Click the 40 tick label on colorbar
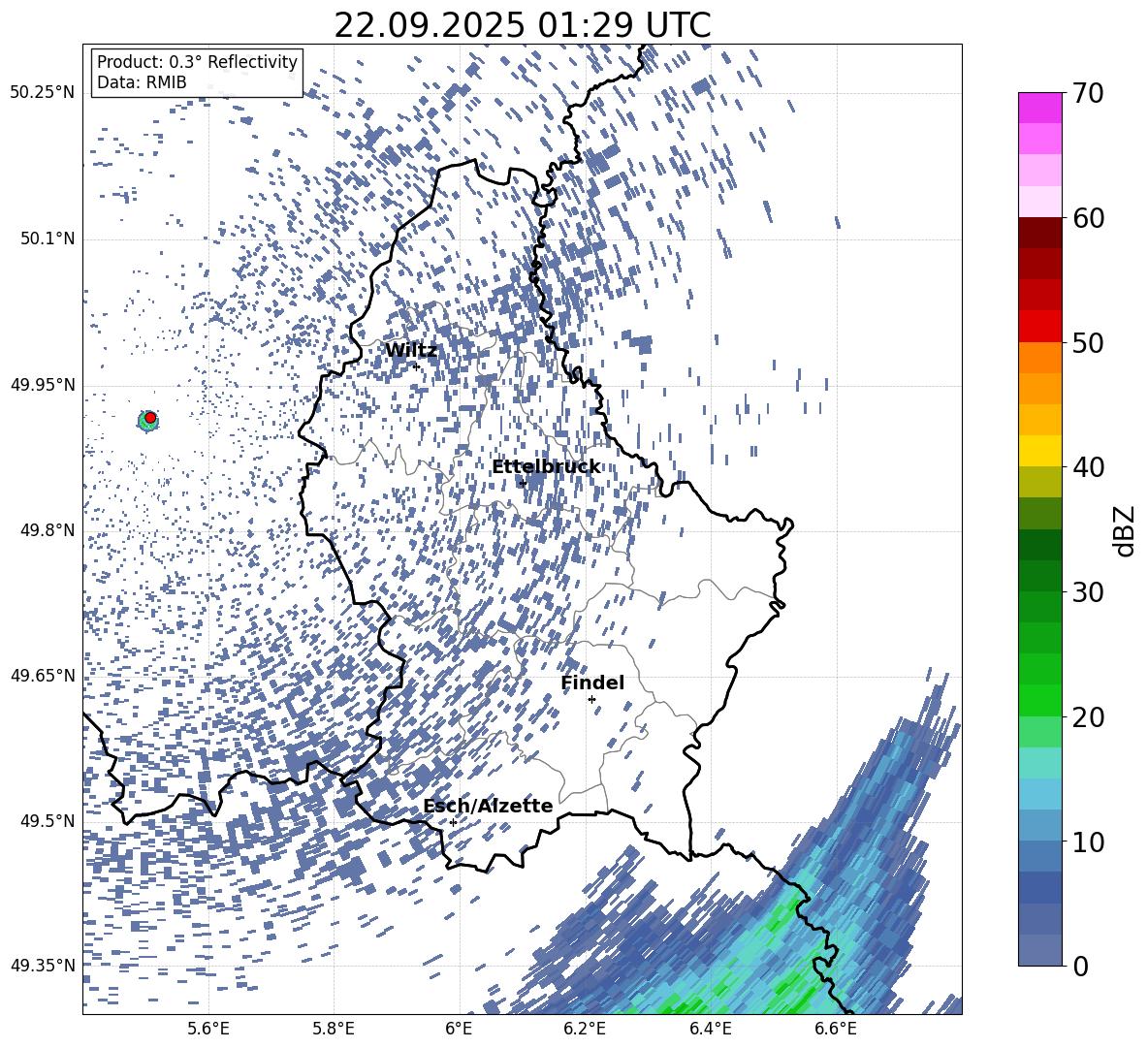Viewport: 1148px width, 1048px height. pos(1088,467)
